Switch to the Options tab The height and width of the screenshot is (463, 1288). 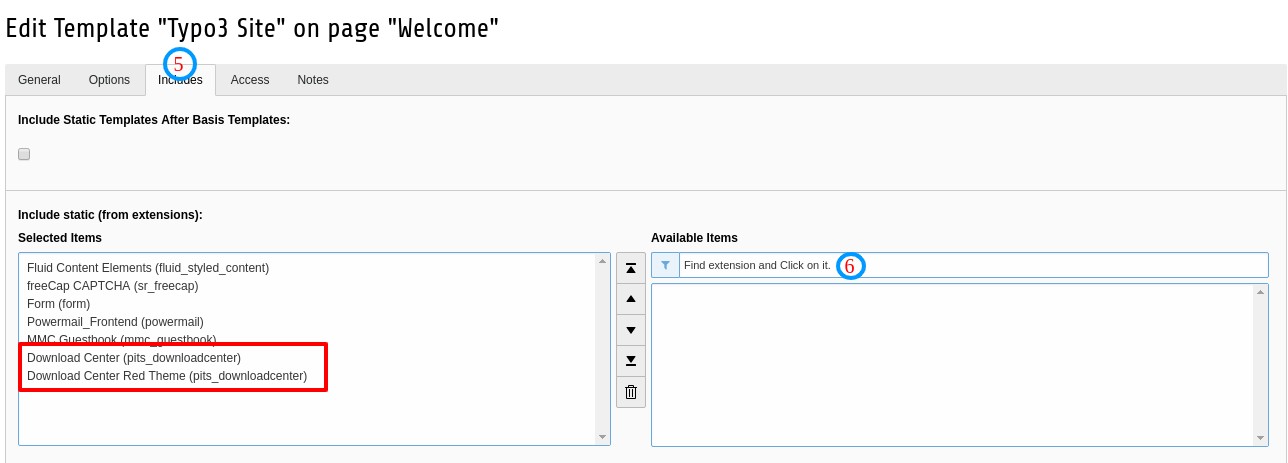tap(109, 80)
